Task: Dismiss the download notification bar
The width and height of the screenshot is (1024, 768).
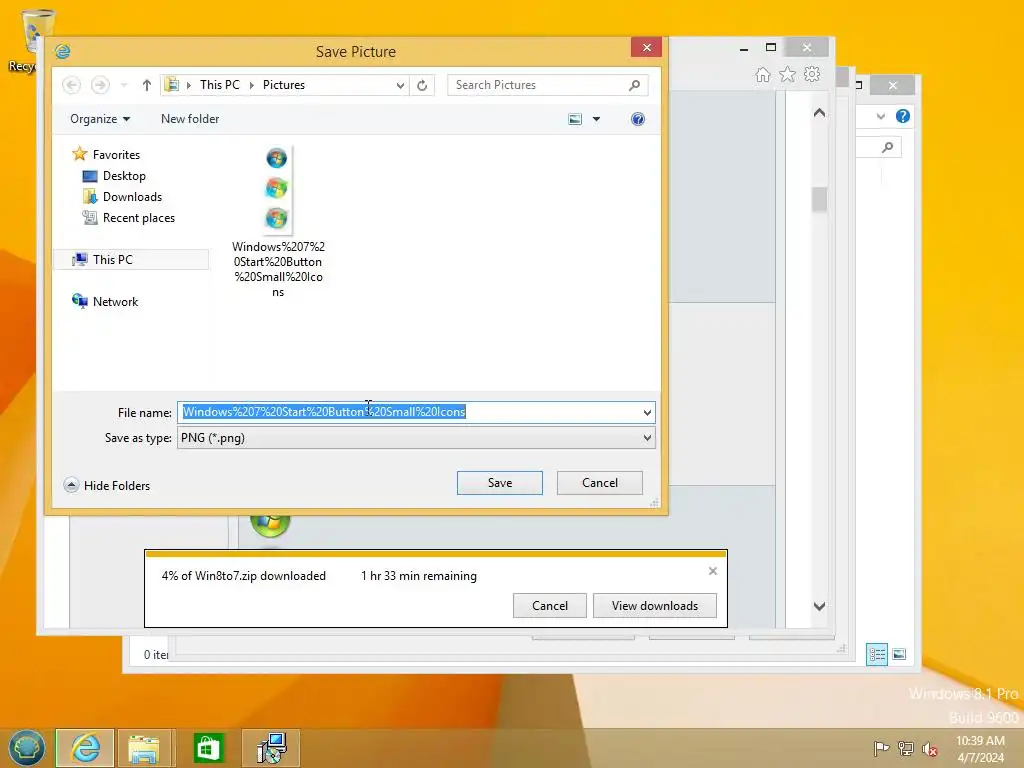Action: pos(712,571)
